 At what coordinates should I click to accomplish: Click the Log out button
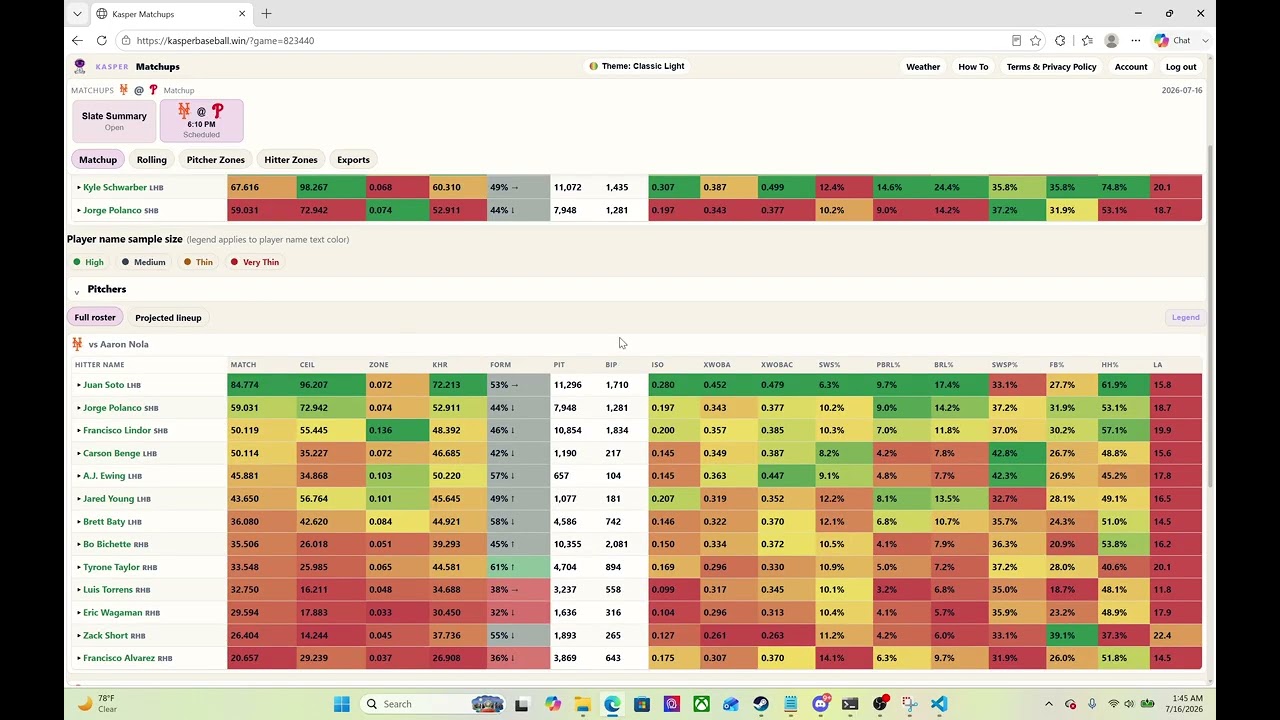click(x=1181, y=67)
